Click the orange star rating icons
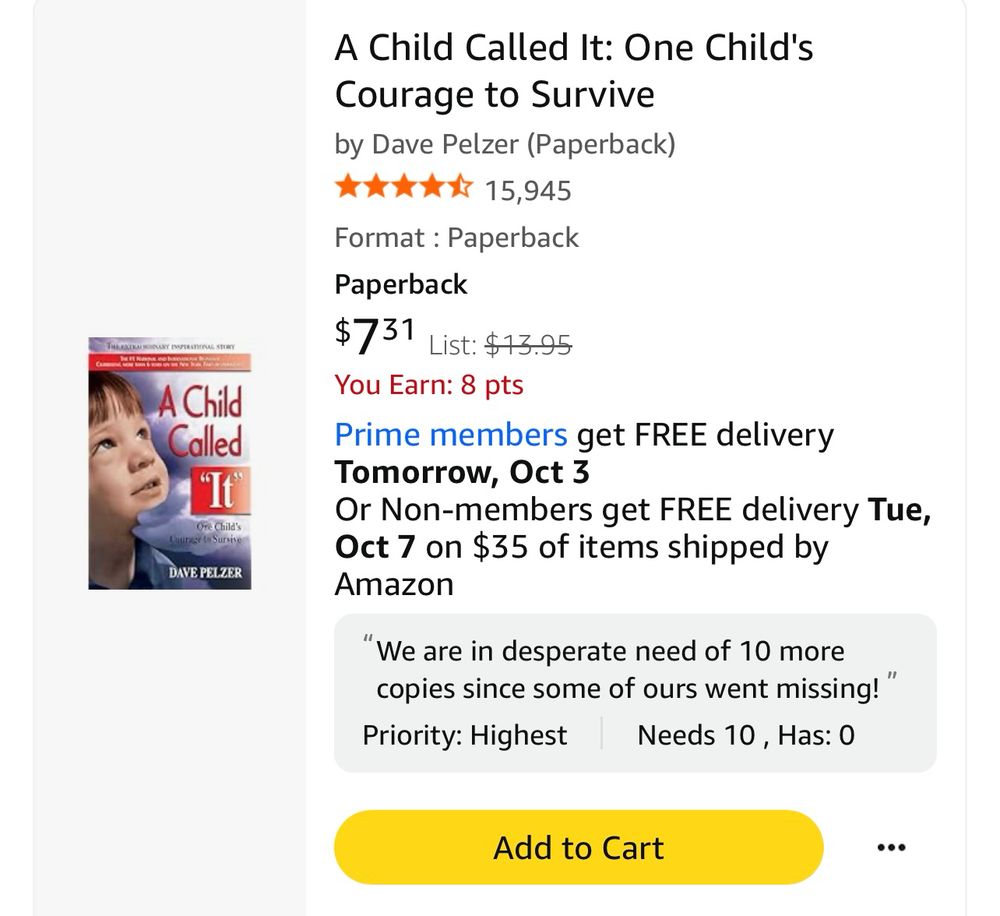The width and height of the screenshot is (1000, 916). click(x=403, y=188)
